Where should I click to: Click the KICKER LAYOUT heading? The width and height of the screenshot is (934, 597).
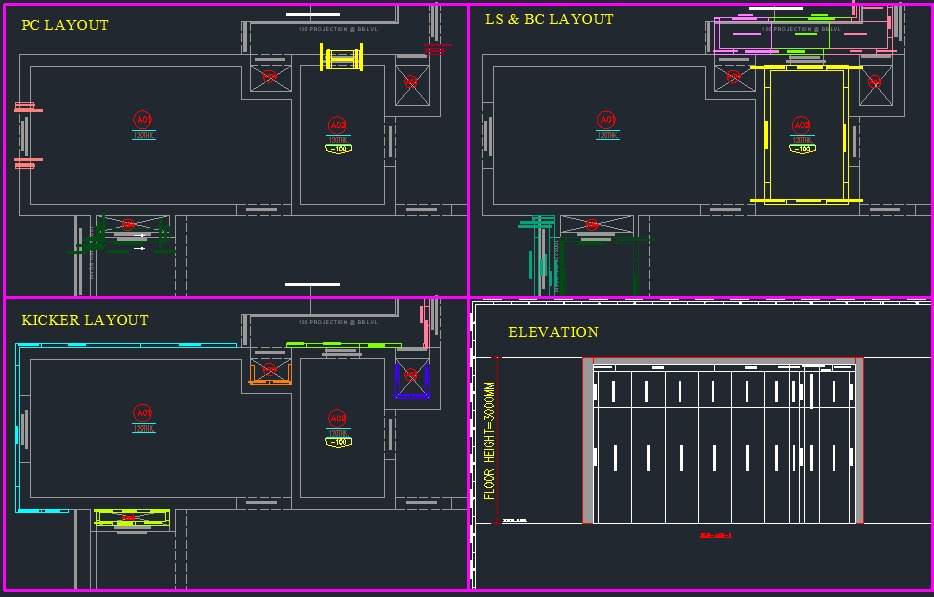[85, 320]
